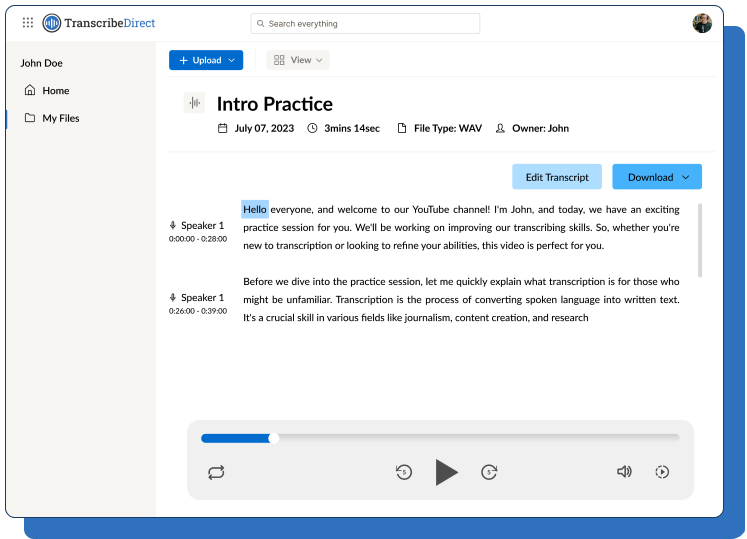The height and width of the screenshot is (539, 747).
Task: Select the second Speaker 1 segment label
Action: coord(197,298)
